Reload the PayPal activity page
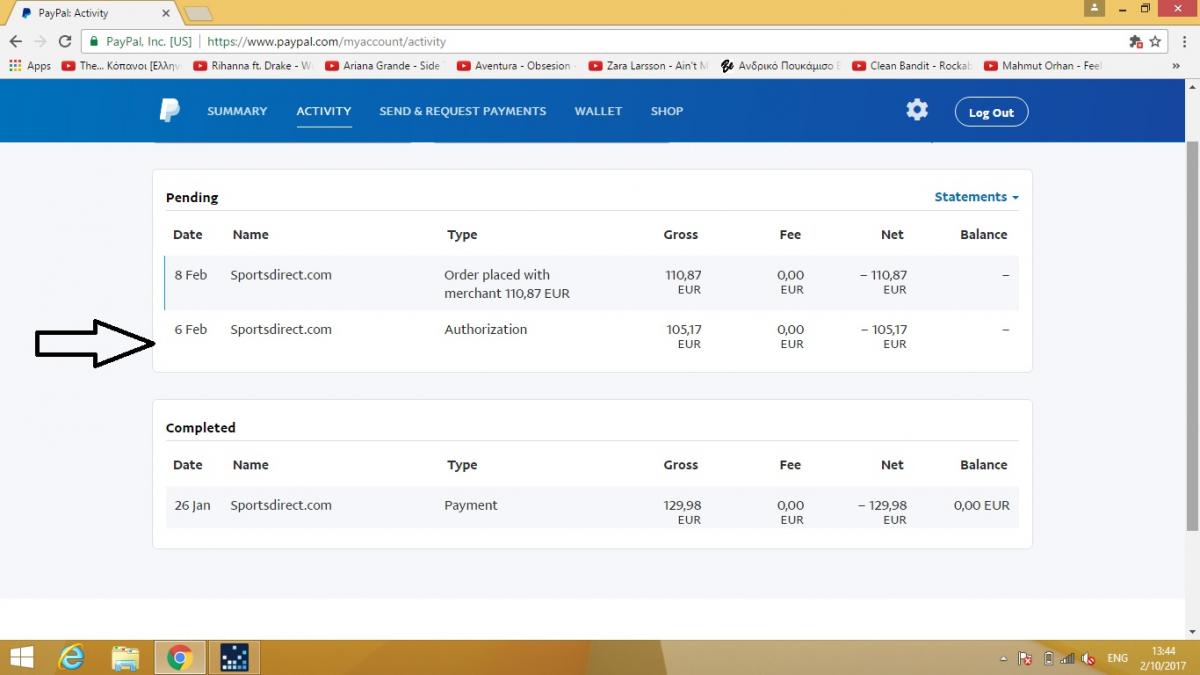The image size is (1200, 675). pos(65,42)
